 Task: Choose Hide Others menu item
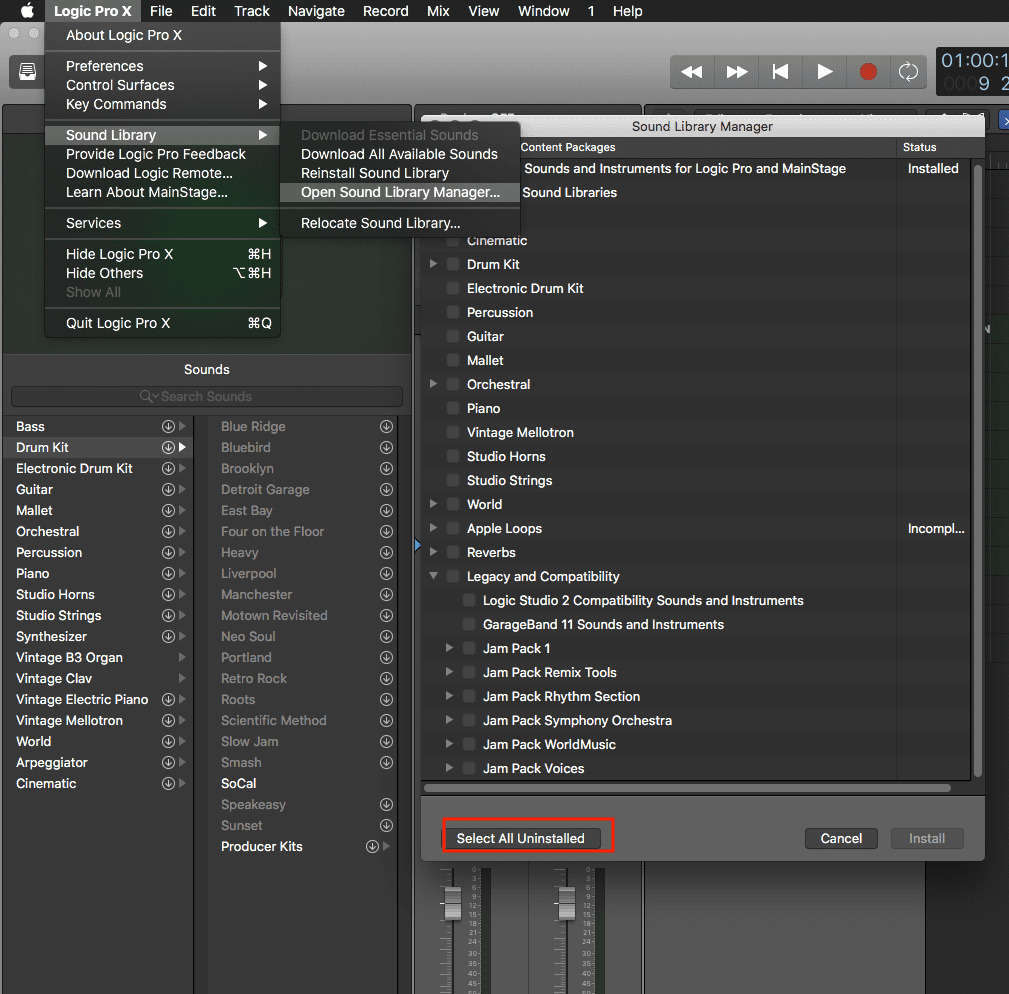[x=163, y=273]
